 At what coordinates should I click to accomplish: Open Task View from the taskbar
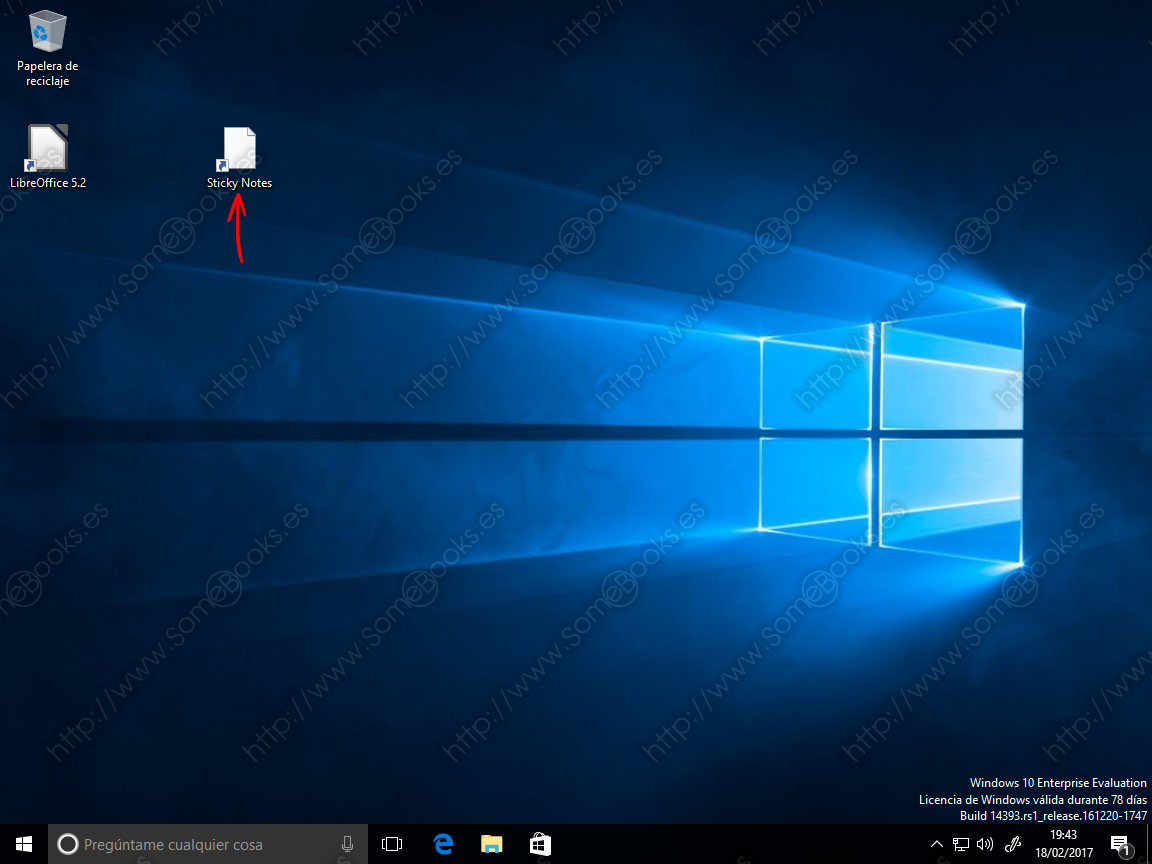coord(392,844)
